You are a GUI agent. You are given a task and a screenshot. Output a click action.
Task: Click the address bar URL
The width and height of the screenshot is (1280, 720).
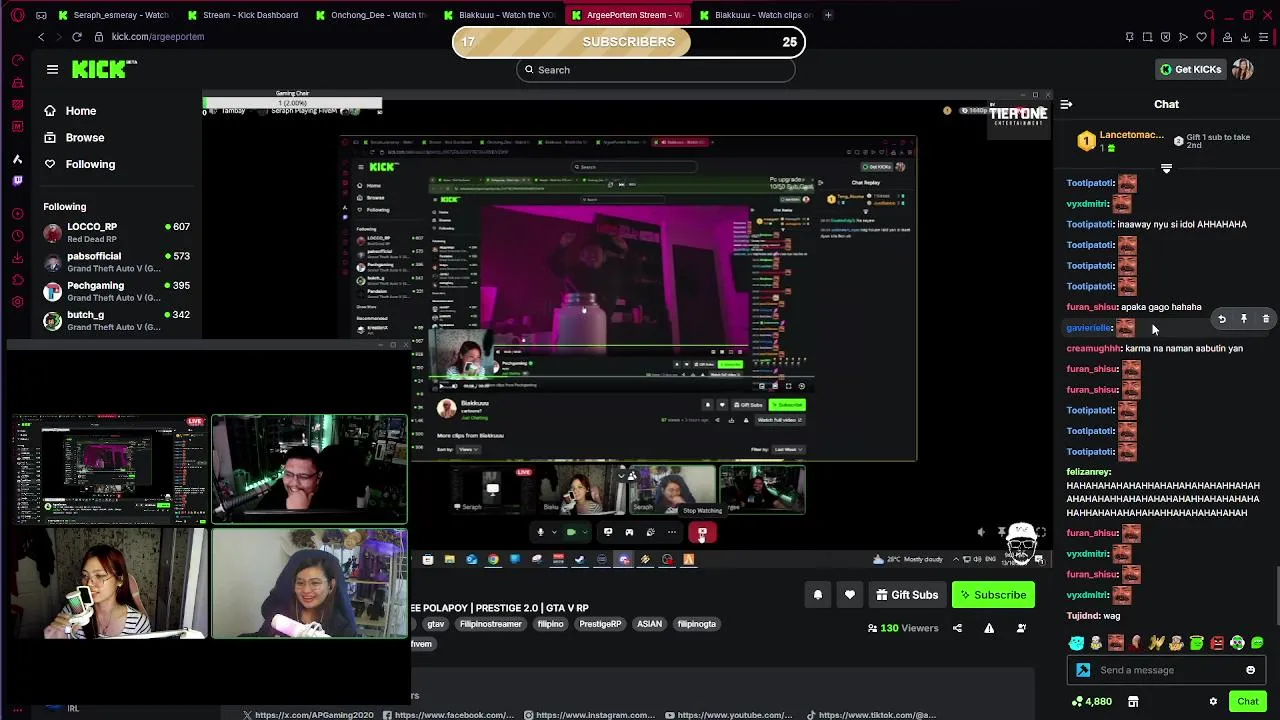point(158,37)
